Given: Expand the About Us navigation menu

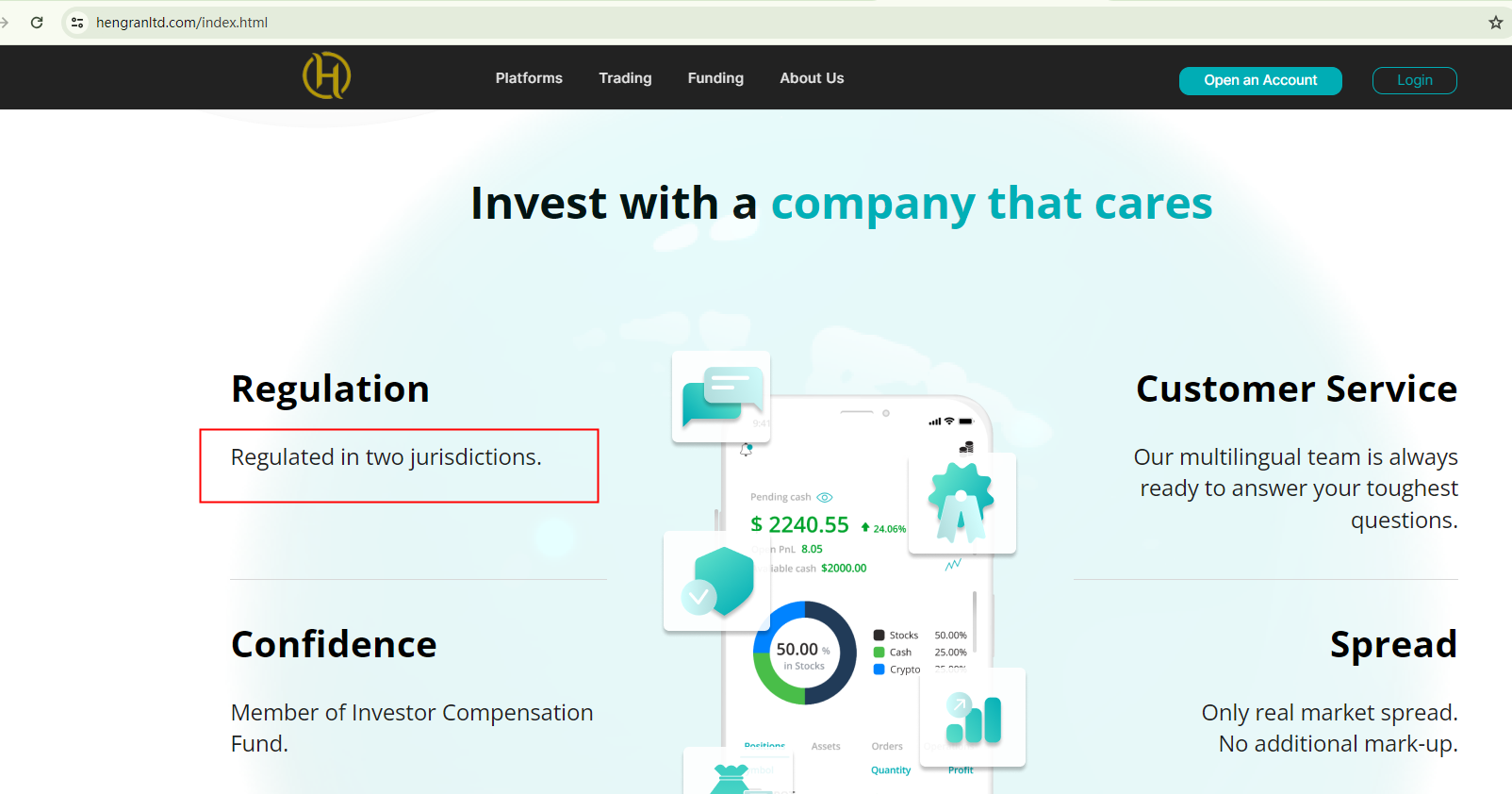Looking at the screenshot, I should click(x=812, y=78).
